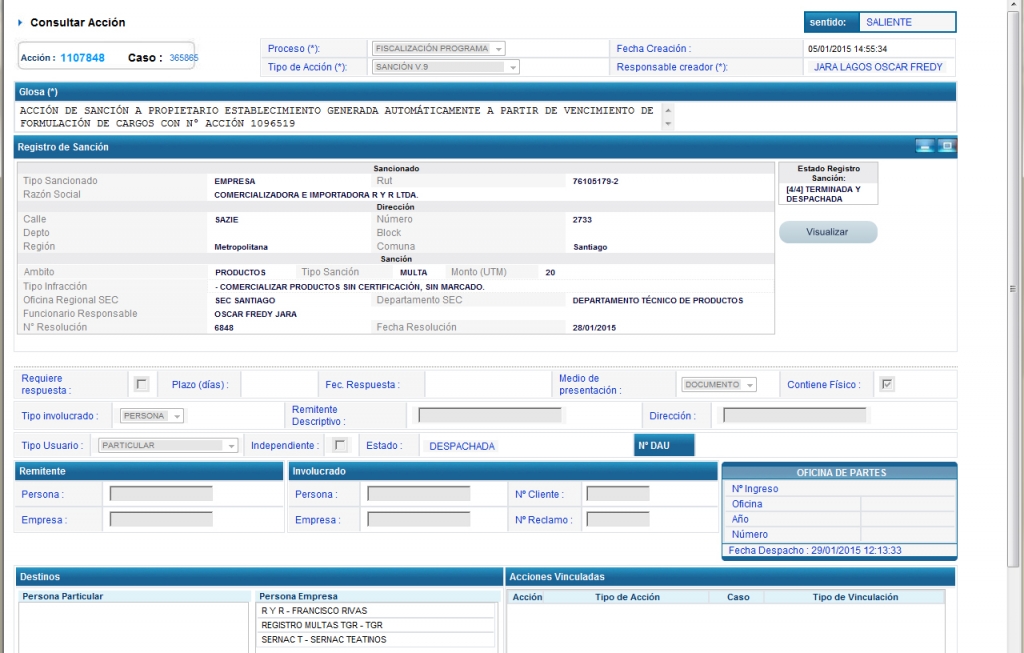
Task: Select the SERNAC T - SERNAC TEATINOS row
Action: pyautogui.click(x=375, y=640)
